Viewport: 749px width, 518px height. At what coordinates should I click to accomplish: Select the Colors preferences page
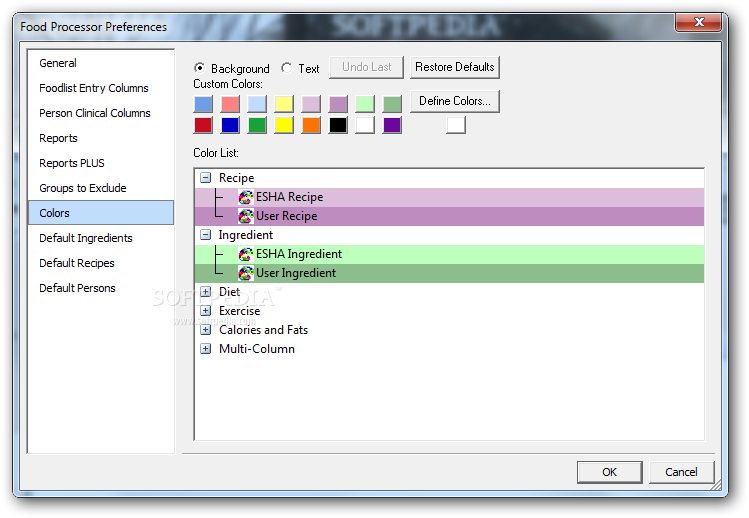[x=101, y=213]
